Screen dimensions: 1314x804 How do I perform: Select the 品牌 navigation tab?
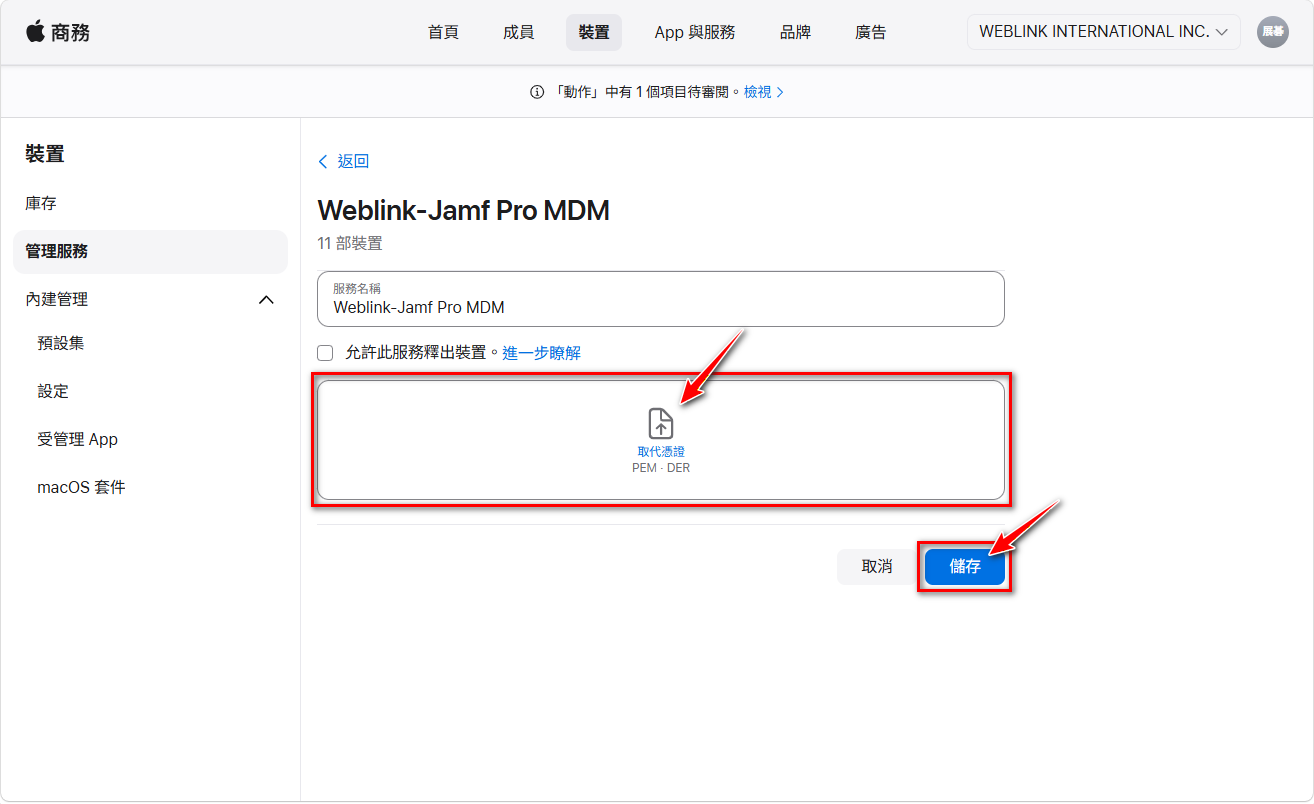[x=795, y=32]
